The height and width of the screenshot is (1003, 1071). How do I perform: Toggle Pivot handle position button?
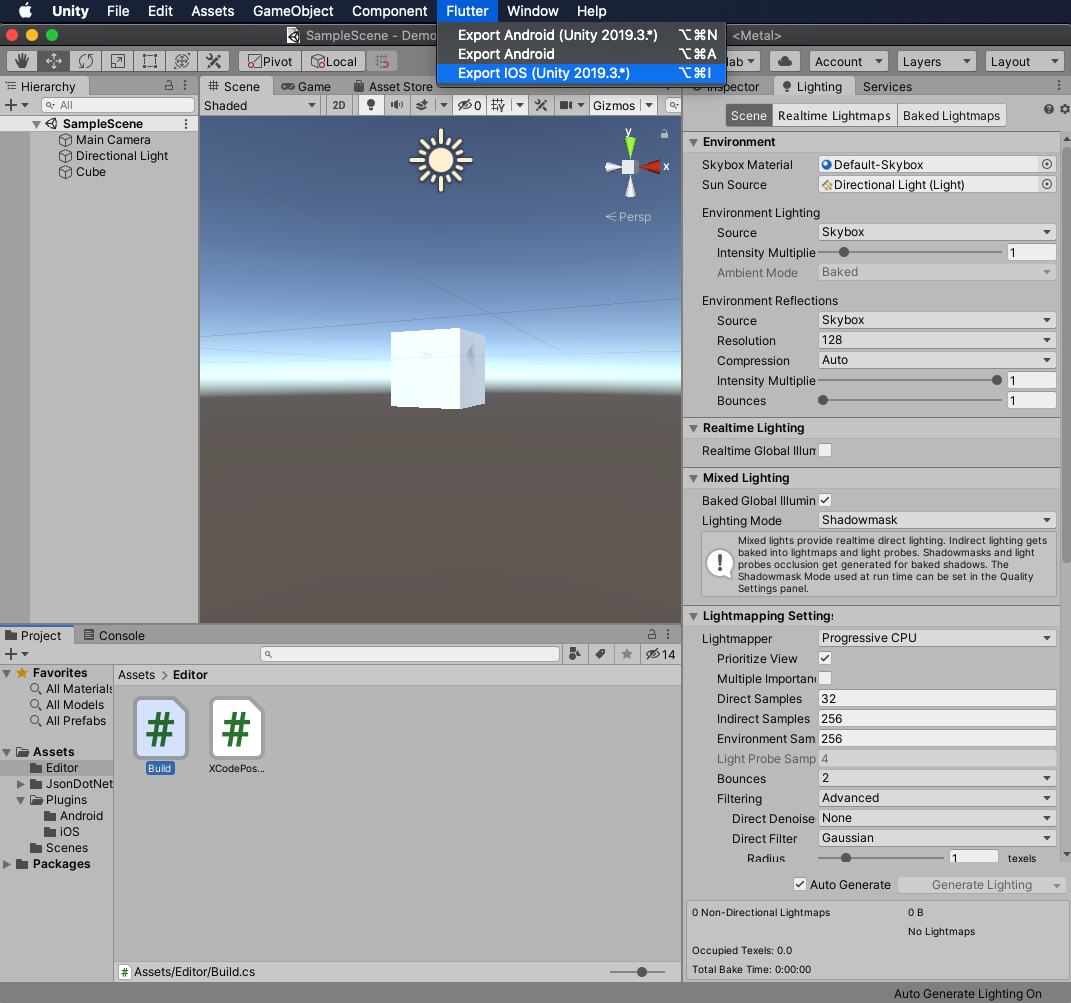[x=270, y=61]
